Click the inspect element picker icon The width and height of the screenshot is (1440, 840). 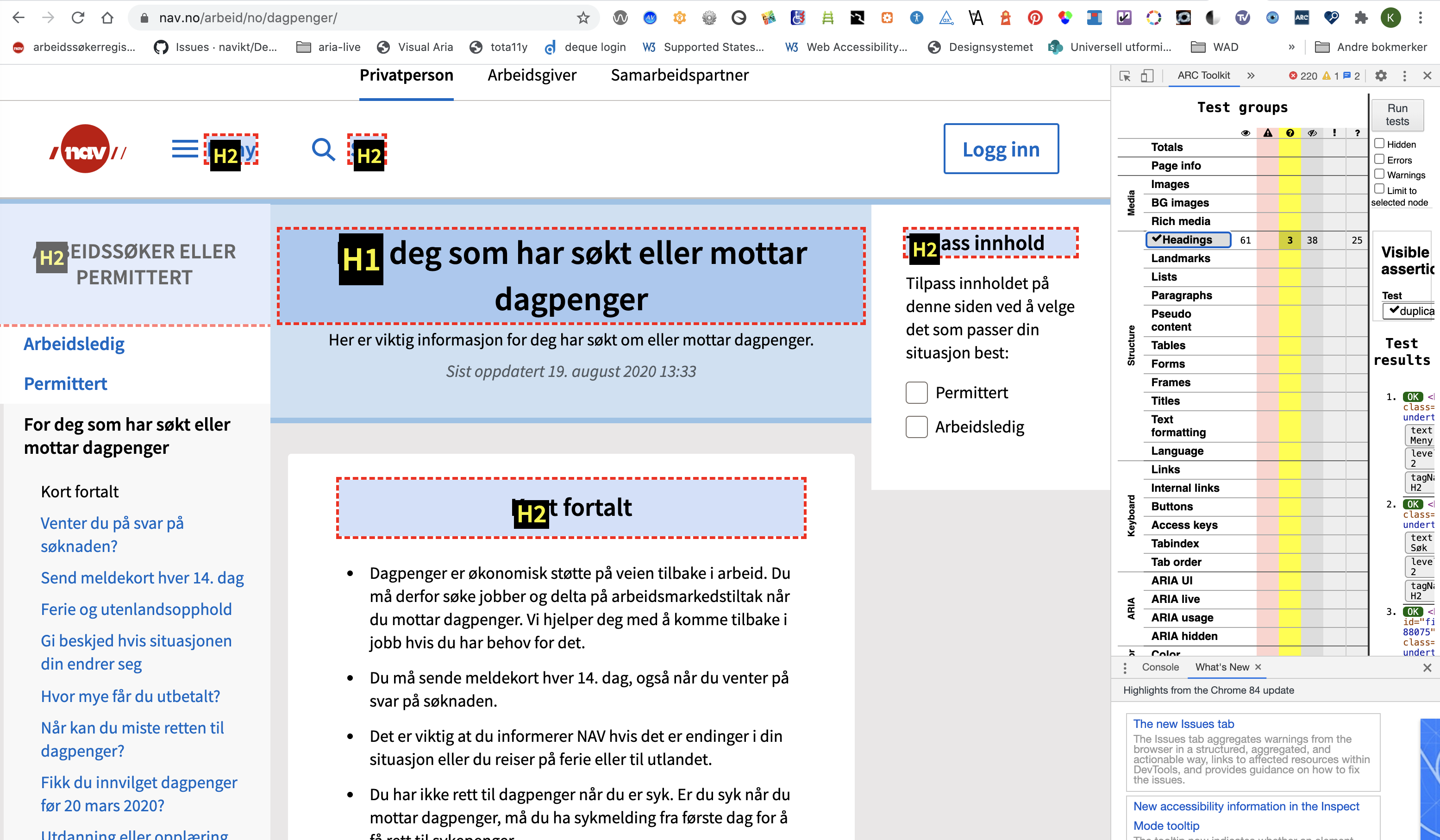click(1125, 76)
